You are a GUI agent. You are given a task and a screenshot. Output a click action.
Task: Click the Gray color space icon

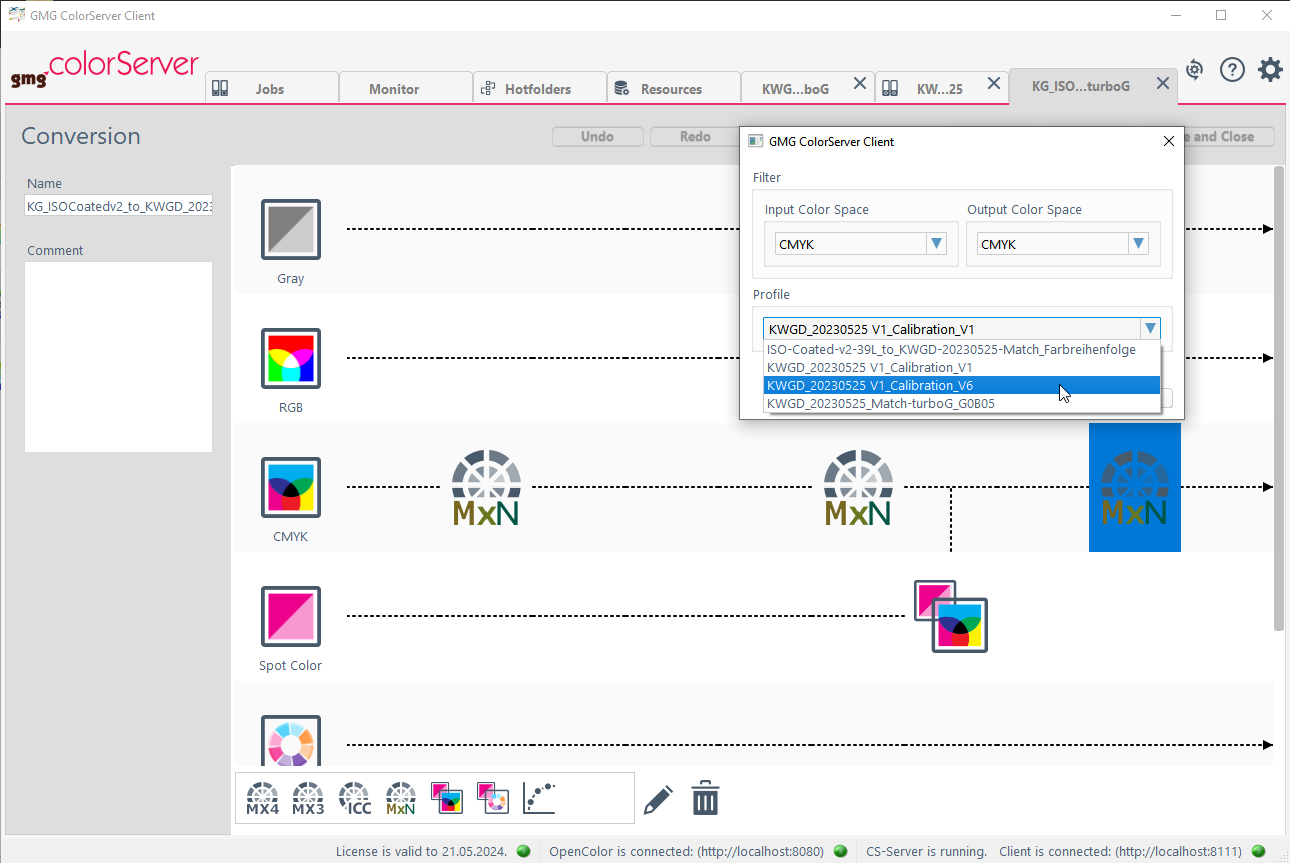[x=291, y=229]
